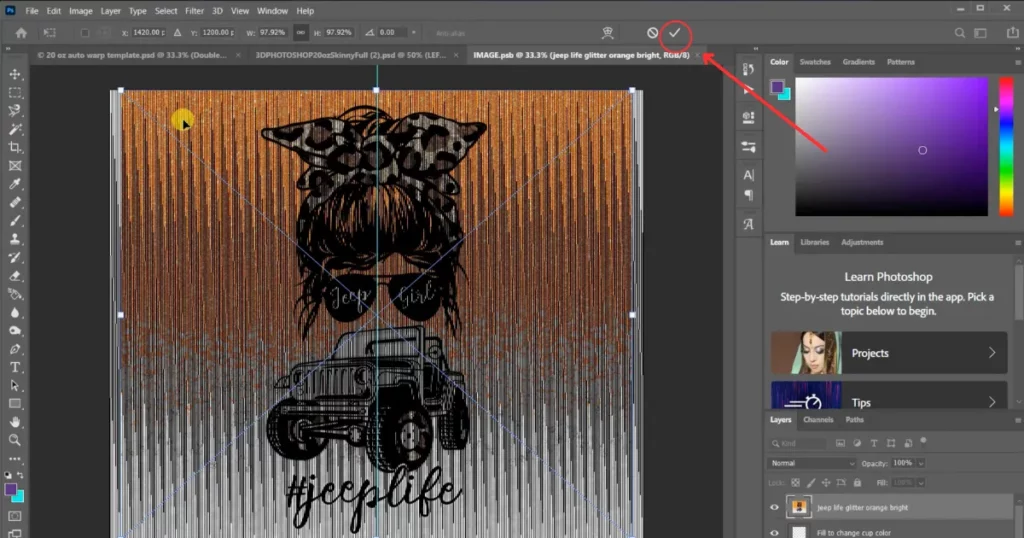1024x538 pixels.
Task: Hide the jeep life glitter orange bright layer
Action: point(775,507)
